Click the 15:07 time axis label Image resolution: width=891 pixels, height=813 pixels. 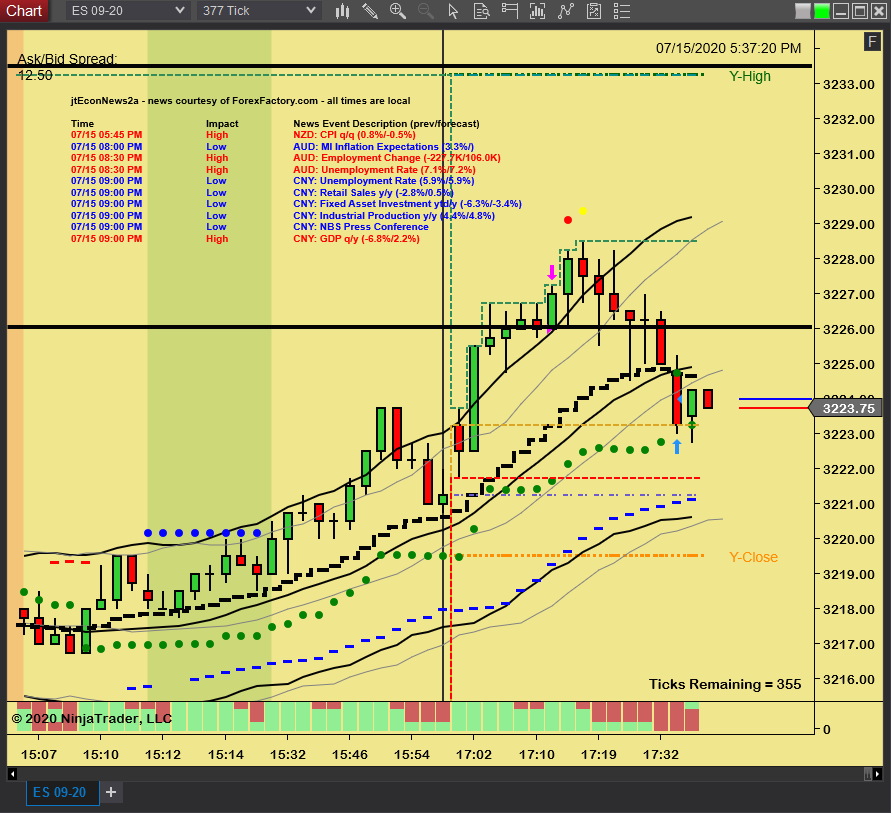[39, 755]
